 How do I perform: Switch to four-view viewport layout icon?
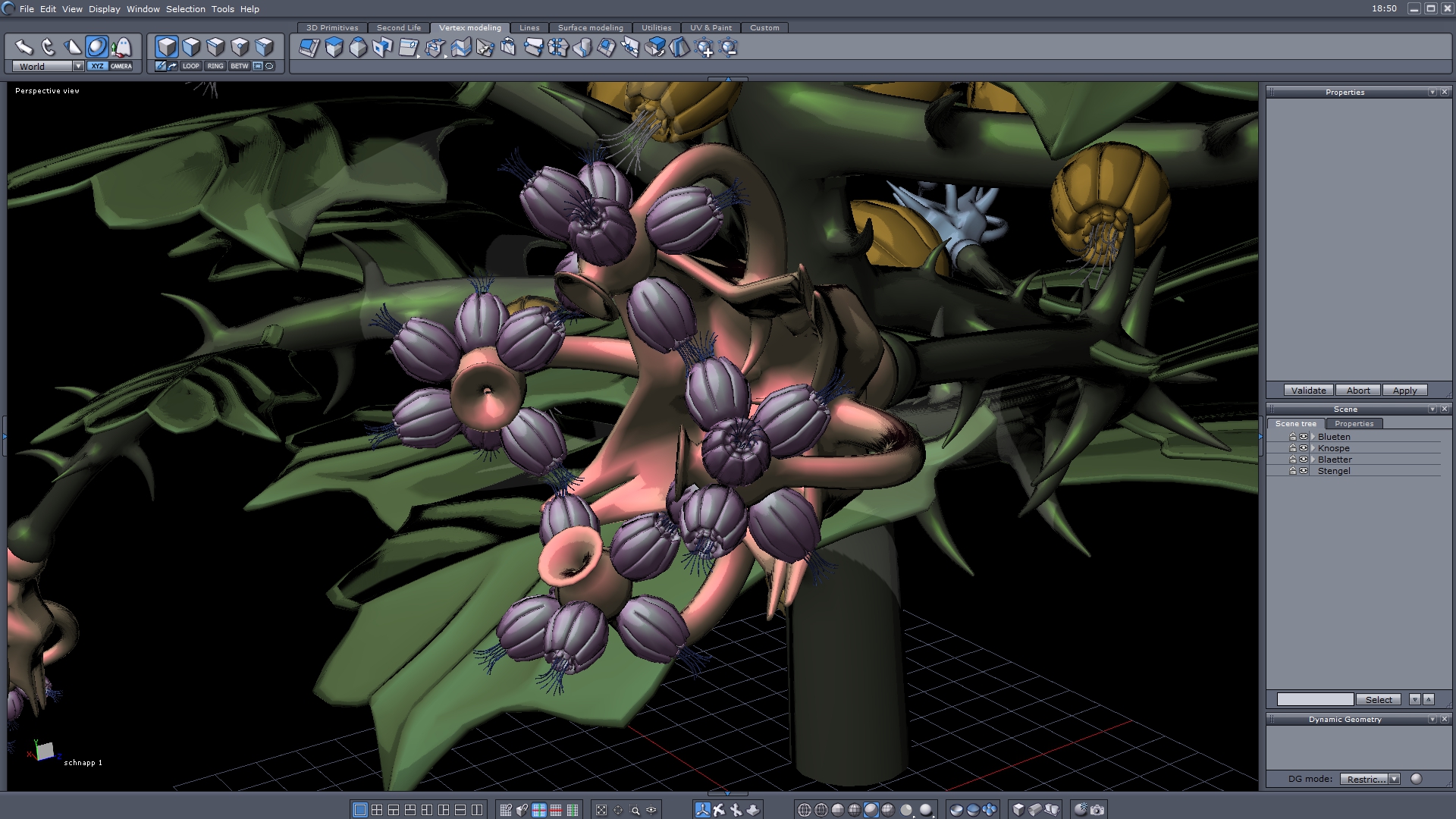click(377, 810)
